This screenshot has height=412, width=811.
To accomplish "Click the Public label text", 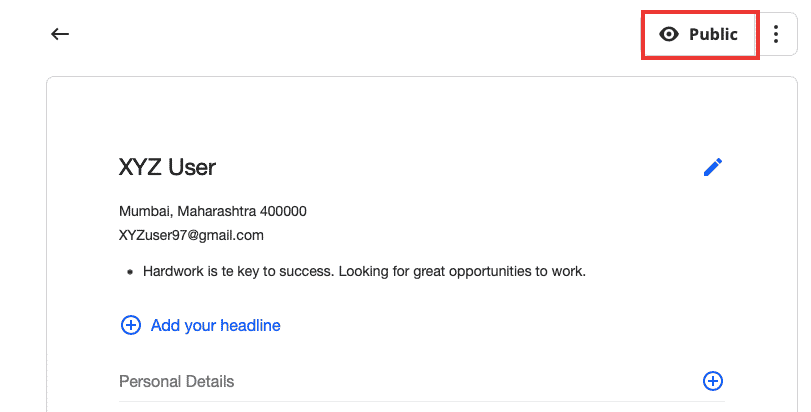I will (x=713, y=34).
